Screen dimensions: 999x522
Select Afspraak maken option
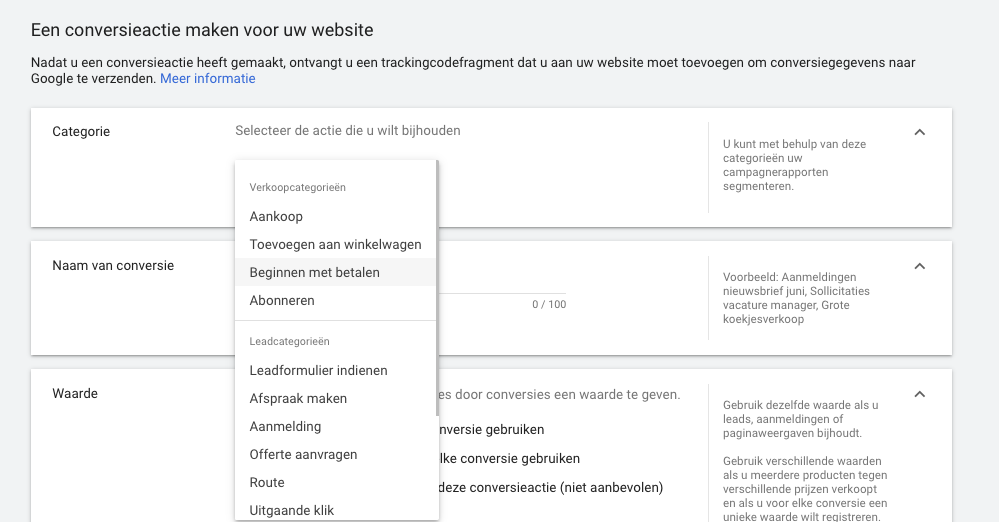tap(298, 398)
